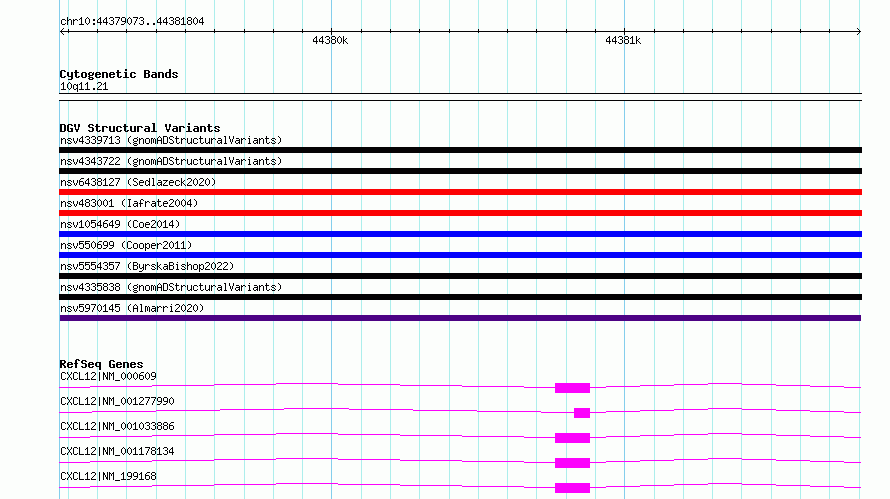The width and height of the screenshot is (890, 499).
Task: Click transcript label CXCL12|NM_001277990
Action: click(117, 401)
